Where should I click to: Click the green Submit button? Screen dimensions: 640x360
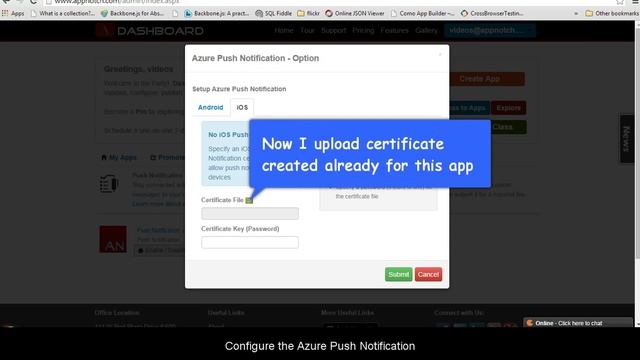point(398,274)
